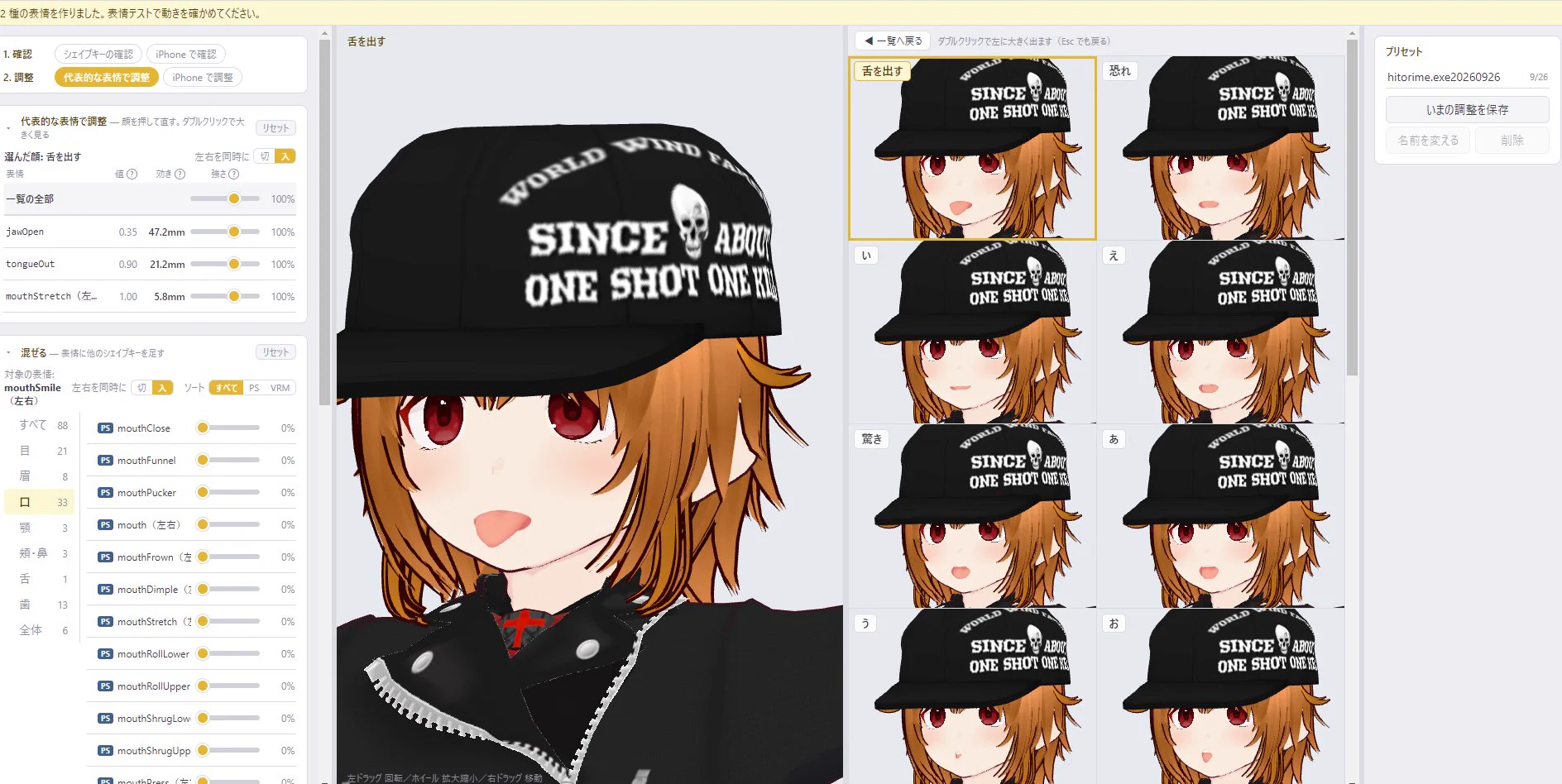Select the 歯 category
The width and height of the screenshot is (1562, 784).
point(39,605)
